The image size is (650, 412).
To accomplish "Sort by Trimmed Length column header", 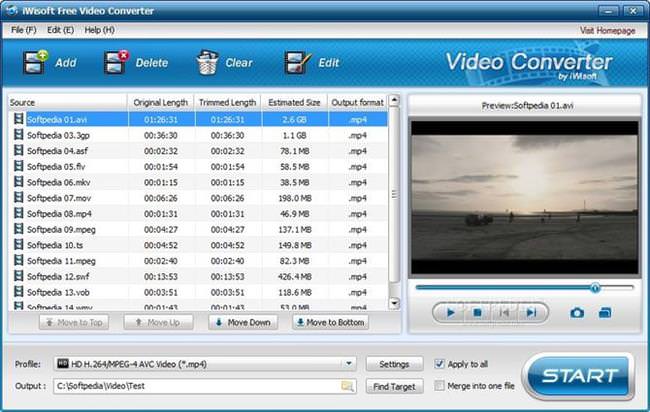I will 228,102.
